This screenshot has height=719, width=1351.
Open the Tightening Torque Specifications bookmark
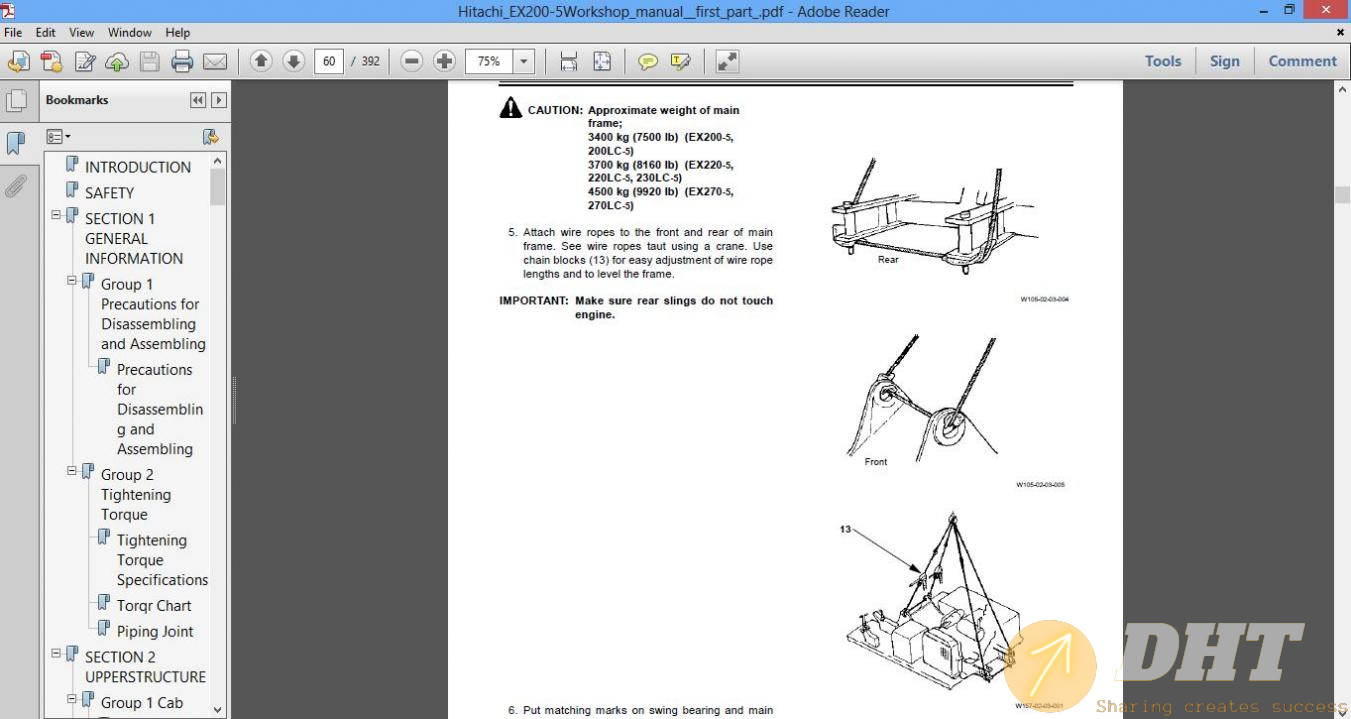coord(162,560)
